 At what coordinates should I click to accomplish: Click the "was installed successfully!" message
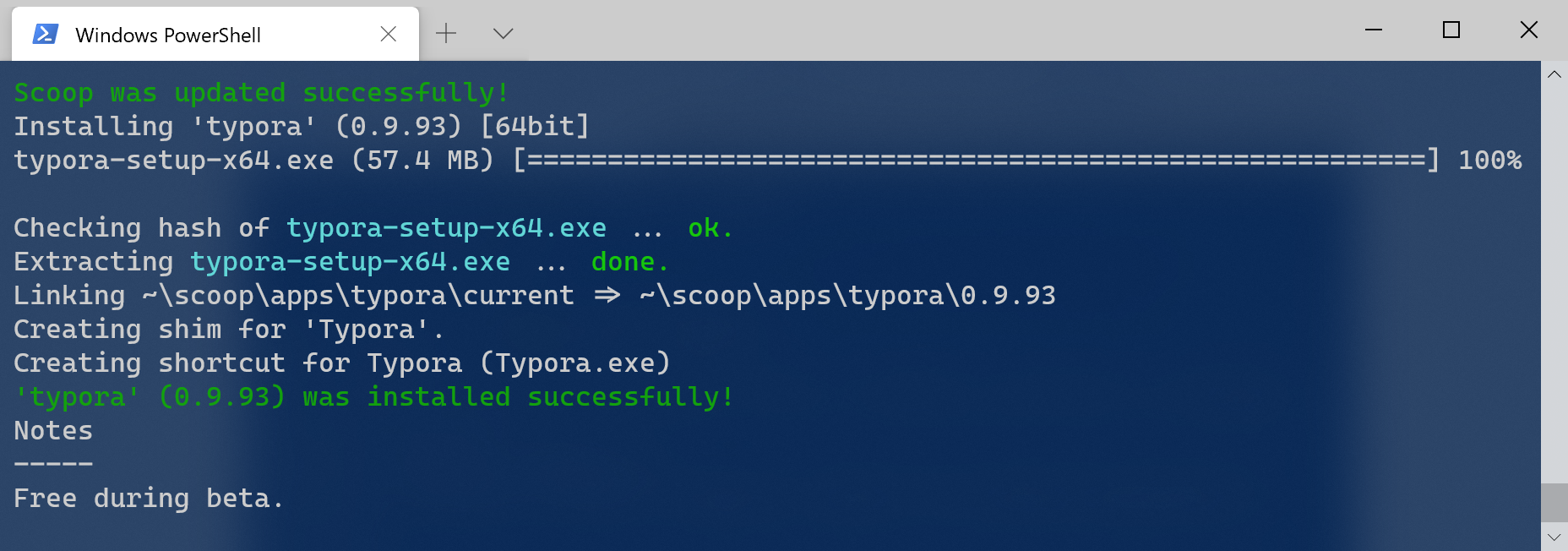click(517, 397)
